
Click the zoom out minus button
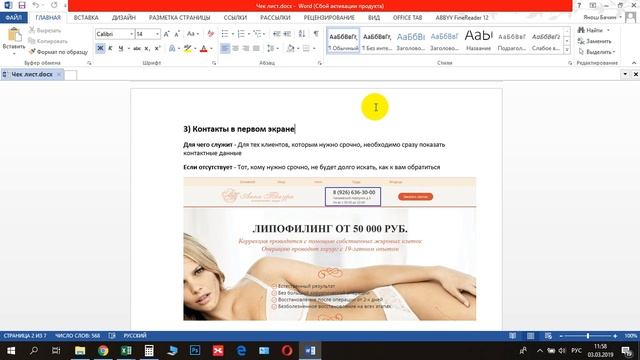tap(561, 336)
